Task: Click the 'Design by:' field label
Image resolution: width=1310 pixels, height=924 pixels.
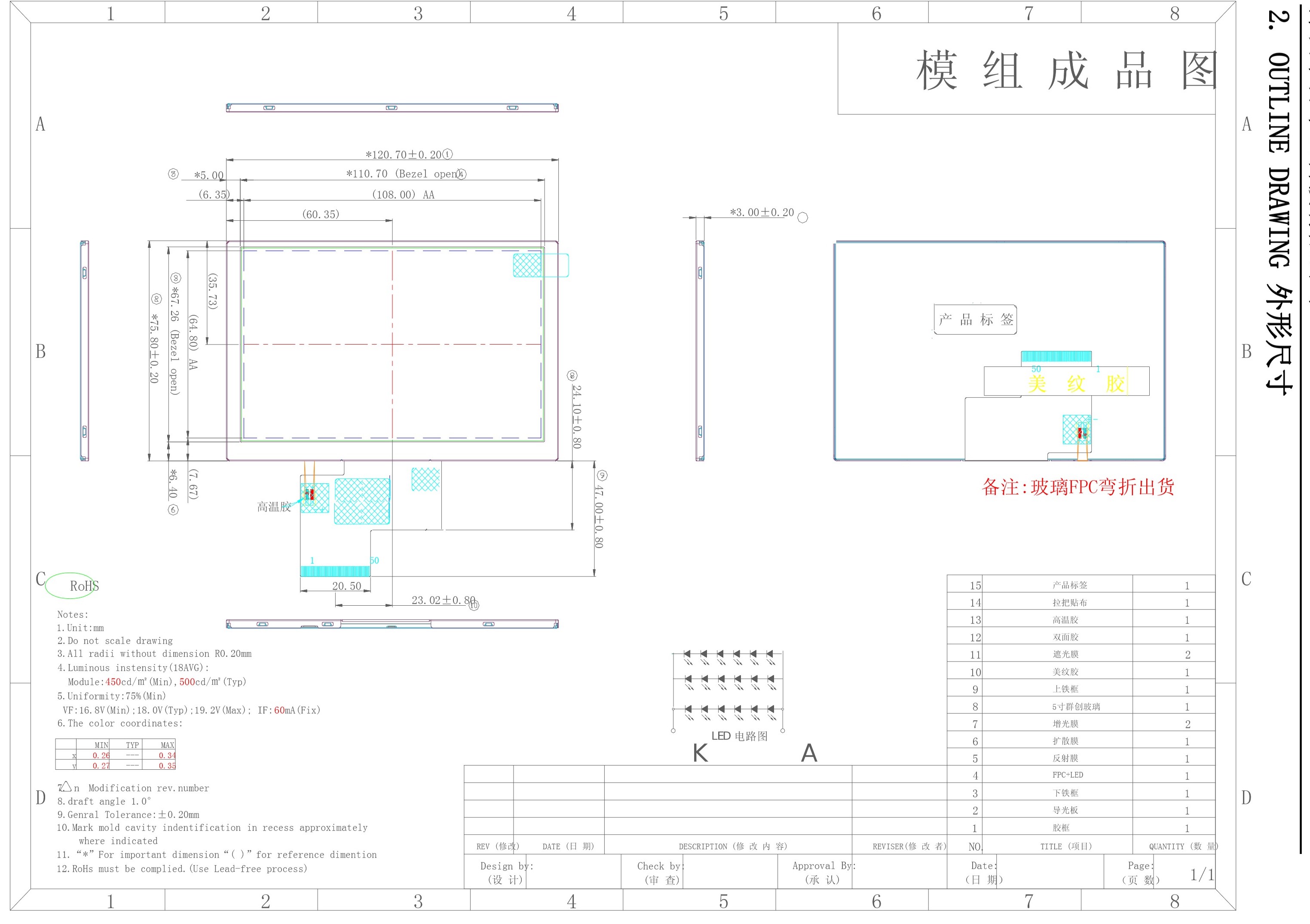Action: coord(507,866)
